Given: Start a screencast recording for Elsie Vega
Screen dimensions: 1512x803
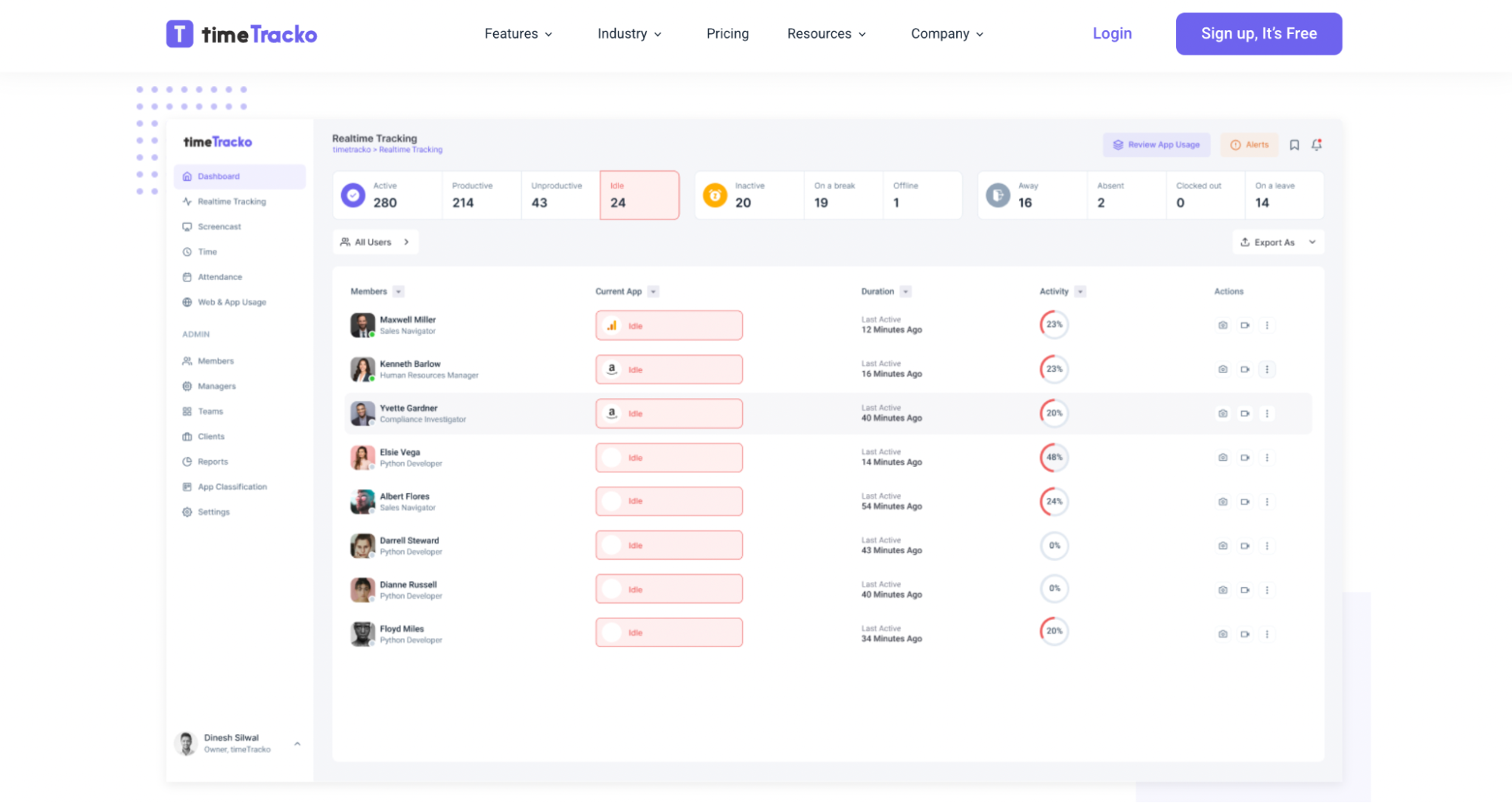Looking at the screenshot, I should 1246,457.
